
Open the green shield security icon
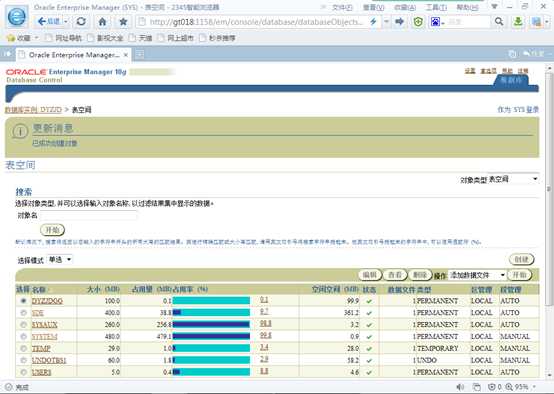coord(418,22)
